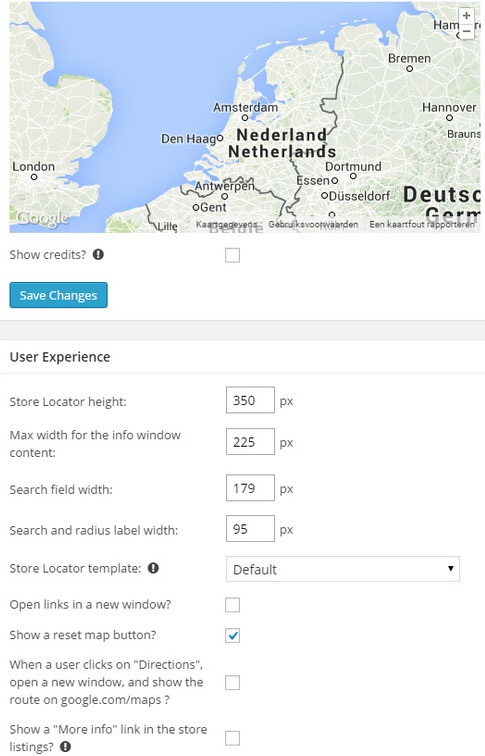Click the Store Locator template info icon

tap(153, 568)
